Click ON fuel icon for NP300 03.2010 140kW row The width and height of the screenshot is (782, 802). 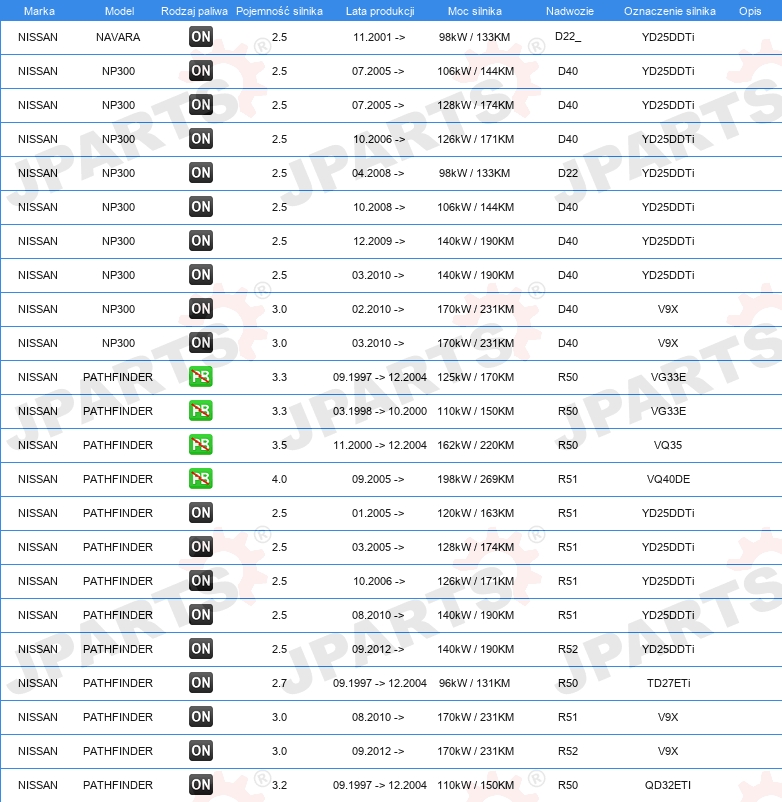coord(200,275)
